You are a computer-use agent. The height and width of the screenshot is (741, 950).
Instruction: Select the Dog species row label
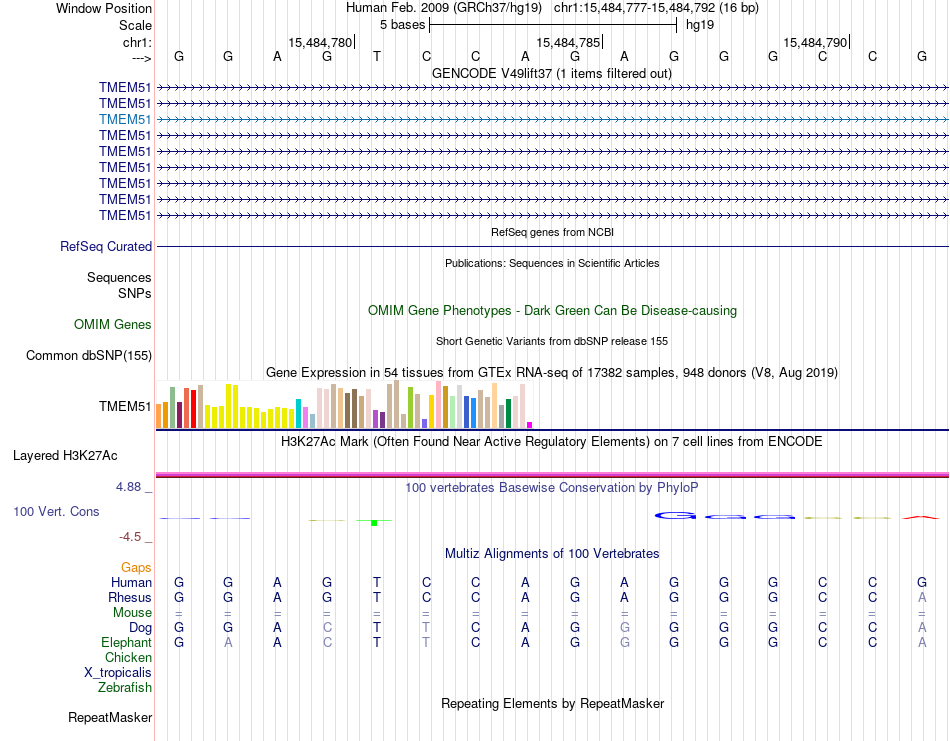point(140,628)
